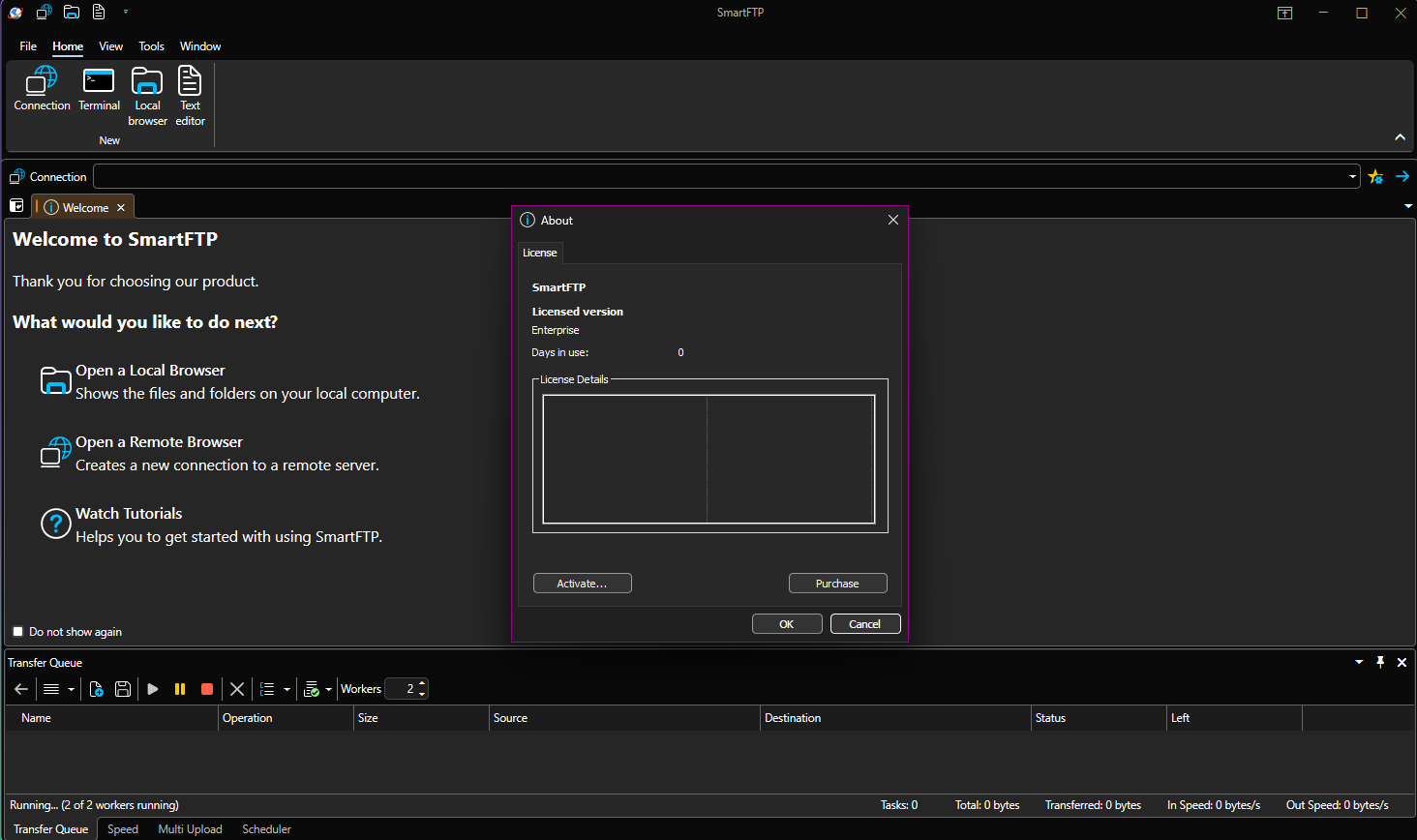
Task: Stop the transfer queue
Action: (x=207, y=689)
